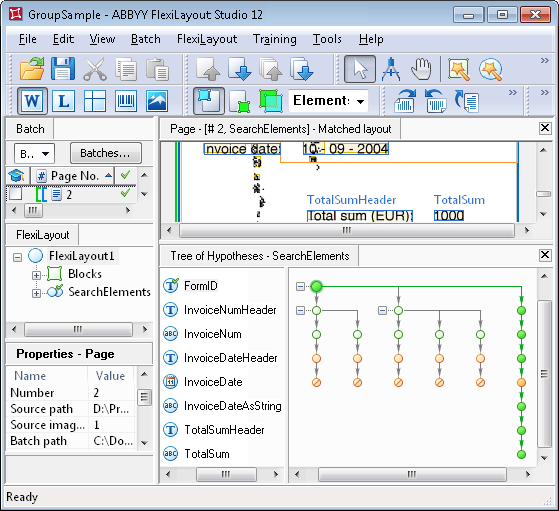Expand the Blocks tree node
This screenshot has width=559, height=511.
(36, 275)
